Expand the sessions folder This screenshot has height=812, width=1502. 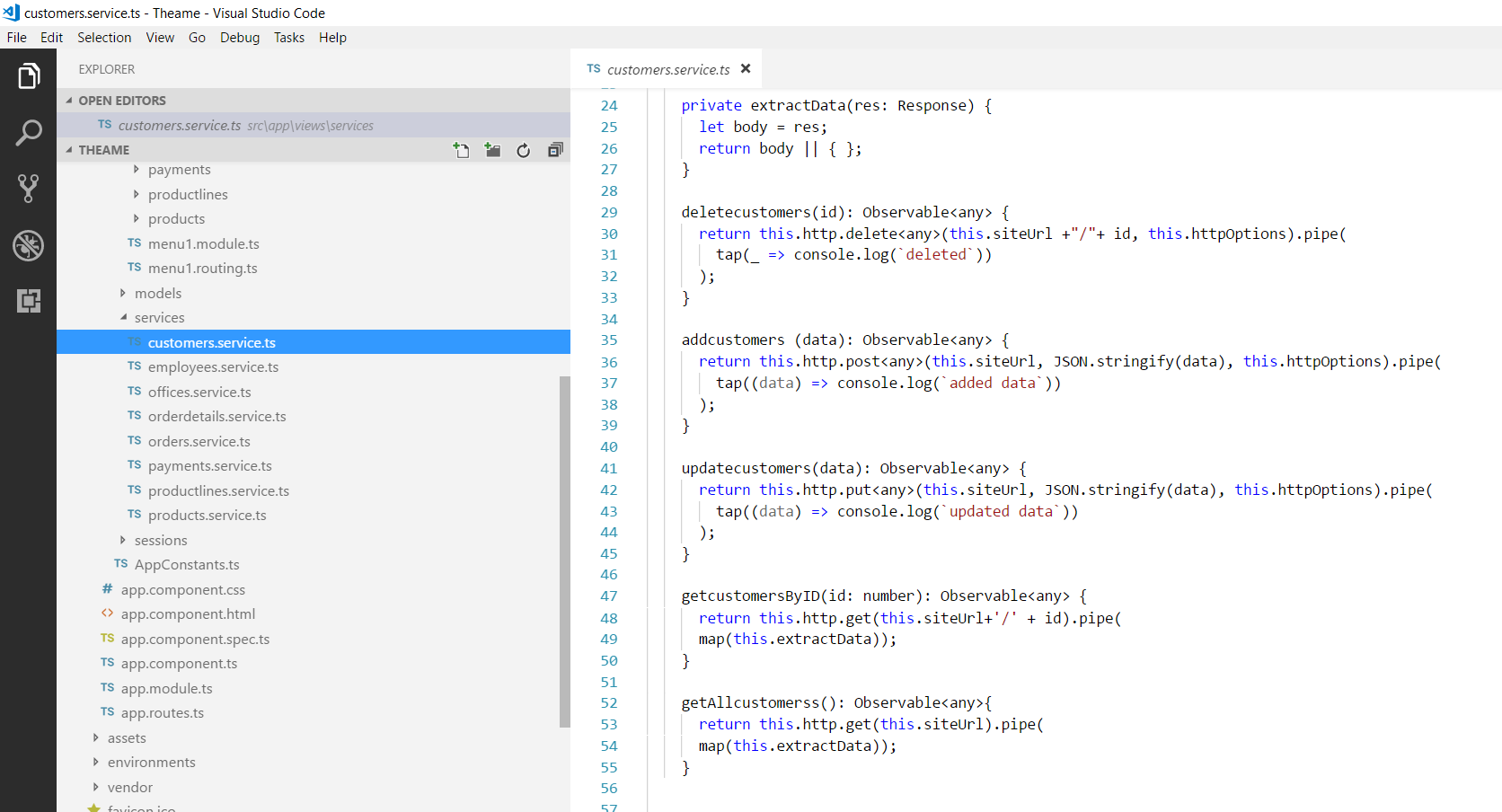point(160,541)
